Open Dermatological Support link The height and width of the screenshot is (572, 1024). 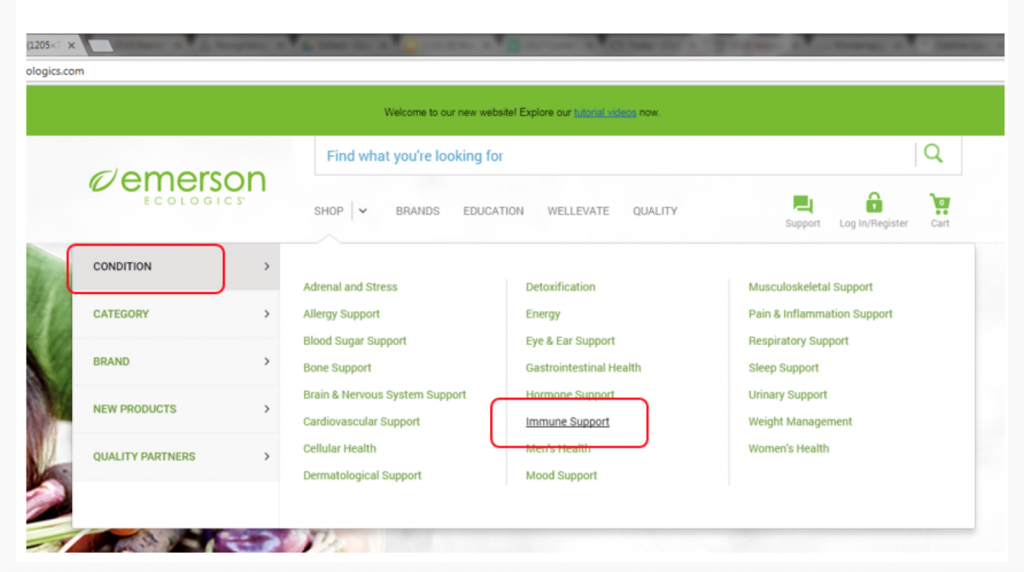[362, 475]
